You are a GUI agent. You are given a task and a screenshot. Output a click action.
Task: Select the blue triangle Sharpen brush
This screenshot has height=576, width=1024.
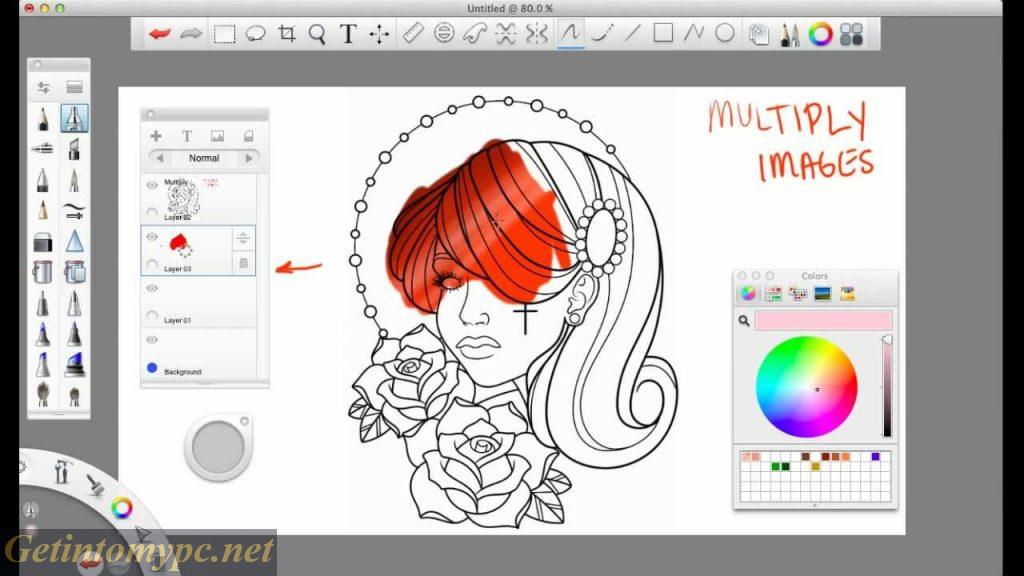tap(74, 241)
